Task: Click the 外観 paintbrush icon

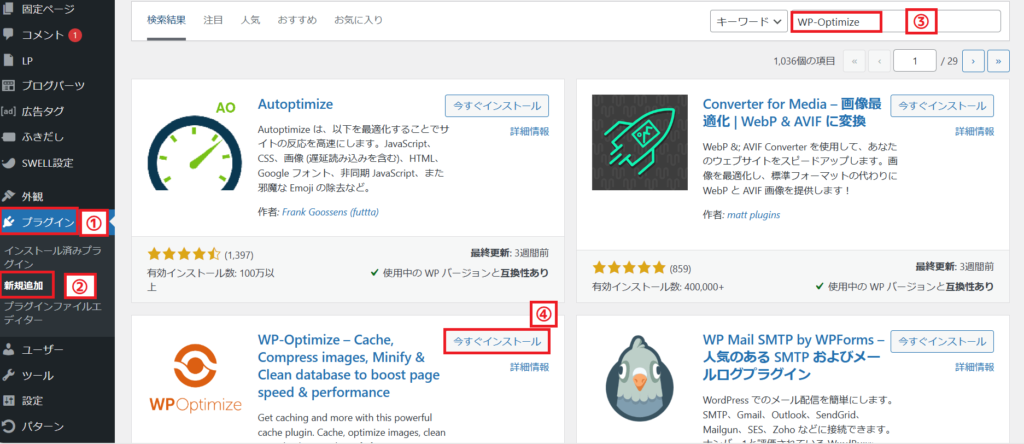Action: (8, 196)
